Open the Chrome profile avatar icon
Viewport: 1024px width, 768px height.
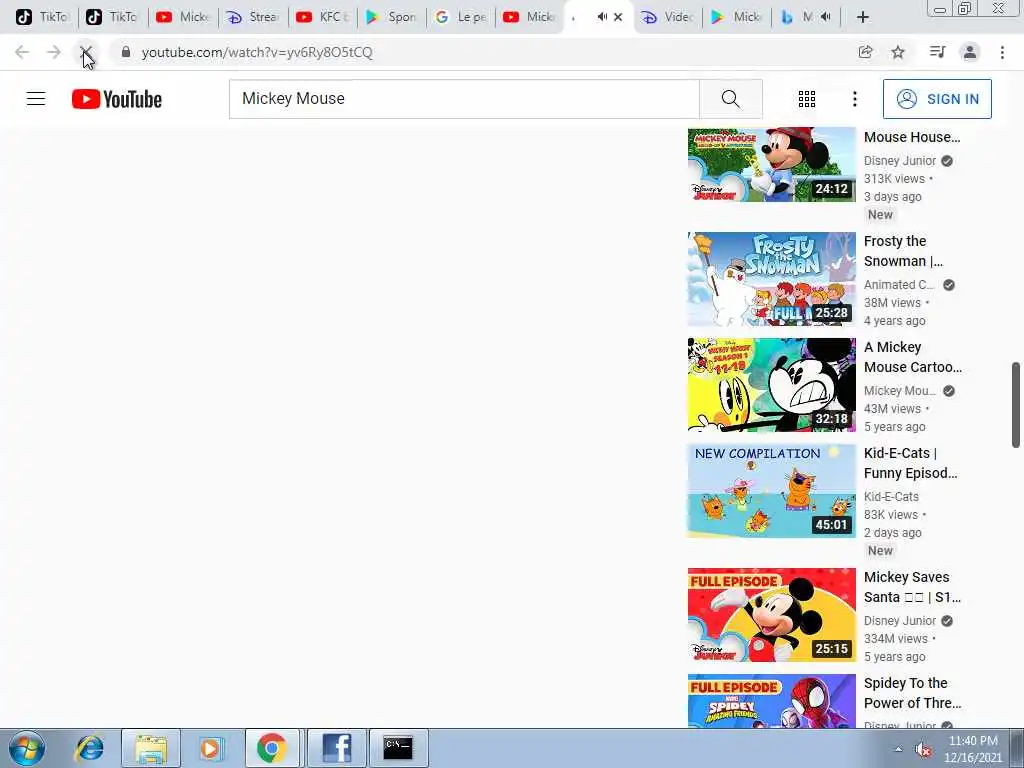pyautogui.click(x=970, y=52)
